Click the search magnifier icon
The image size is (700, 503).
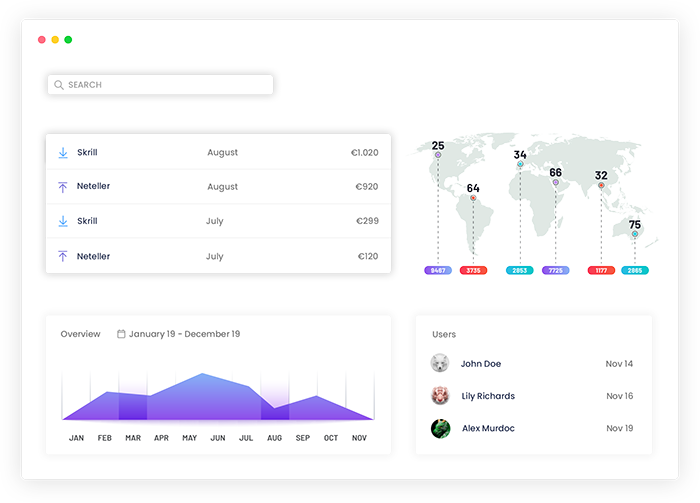coord(59,85)
